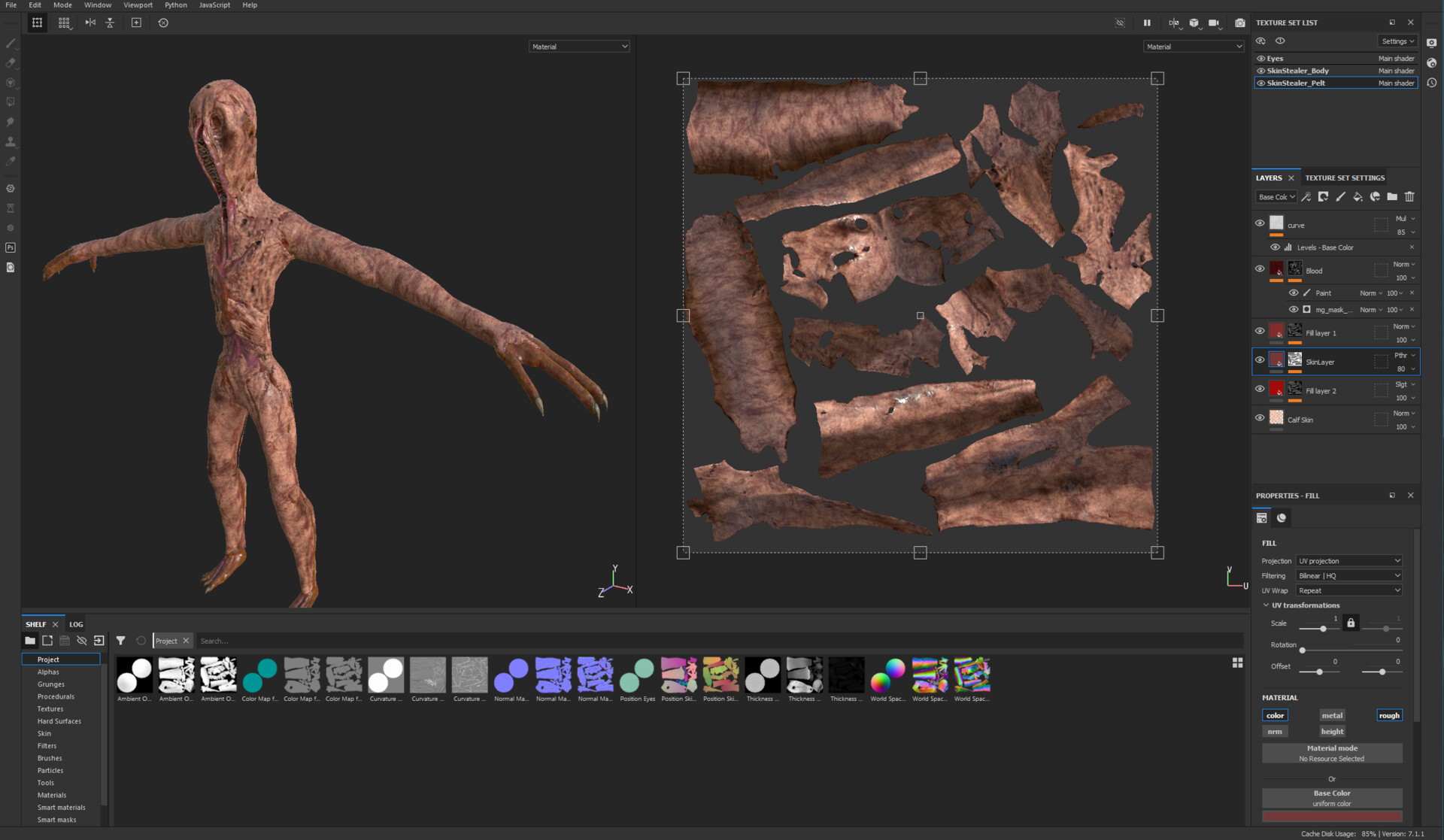
Task: Toggle visibility of Calf Skin layer
Action: pyautogui.click(x=1260, y=418)
